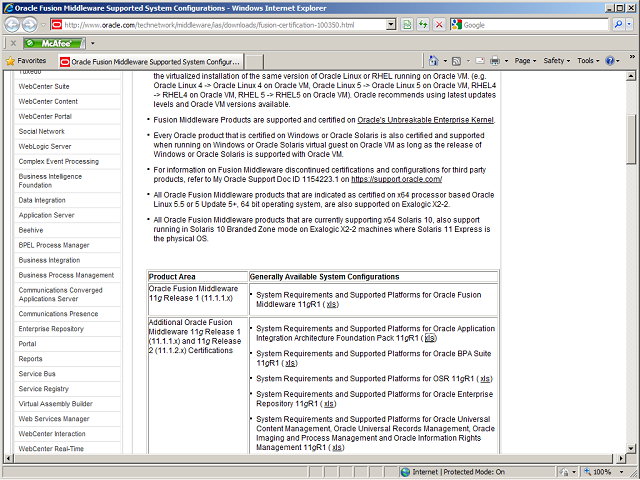
Task: Click the Home toolbar icon
Action: tap(434, 61)
